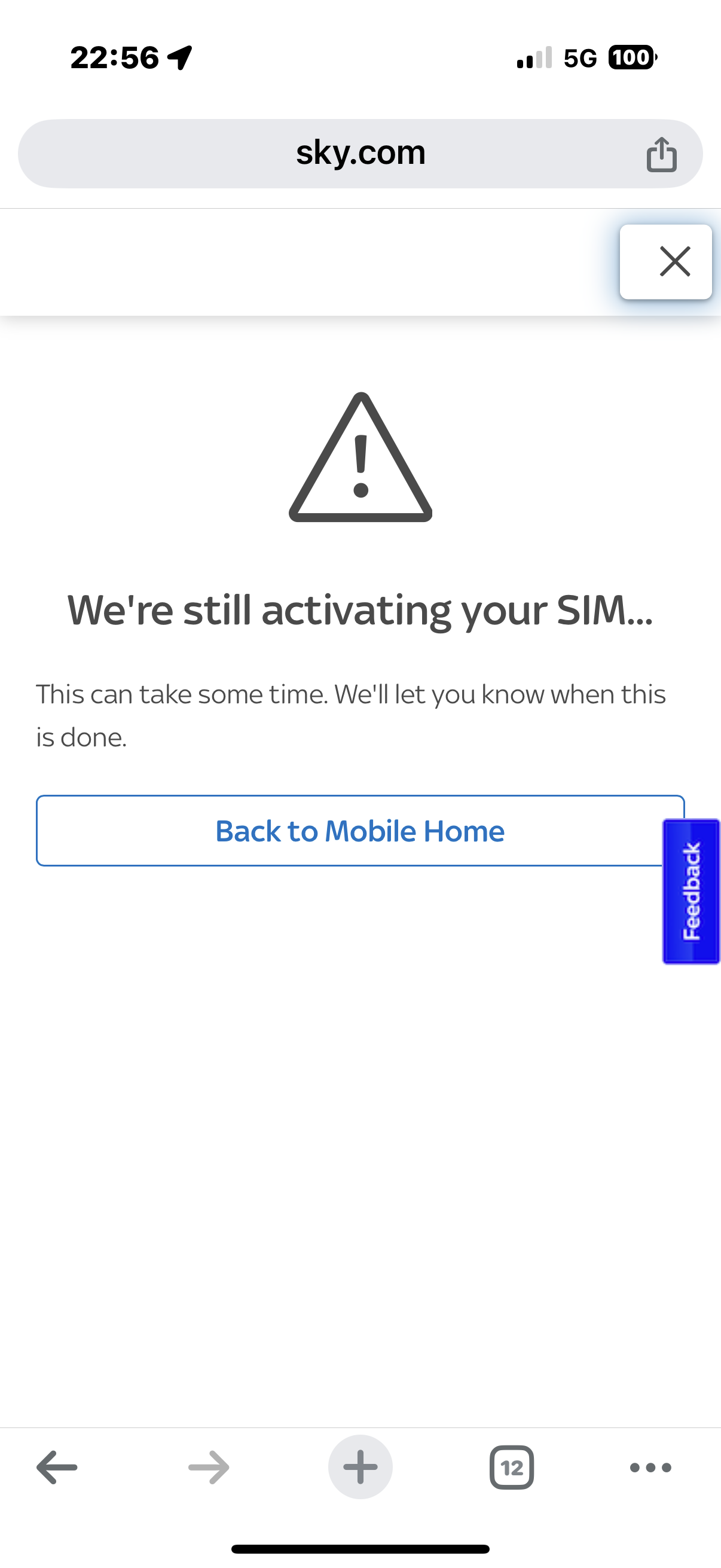Screen dimensions: 721x1568
Task: Open the blue Feedback side tab
Action: pyautogui.click(x=691, y=891)
